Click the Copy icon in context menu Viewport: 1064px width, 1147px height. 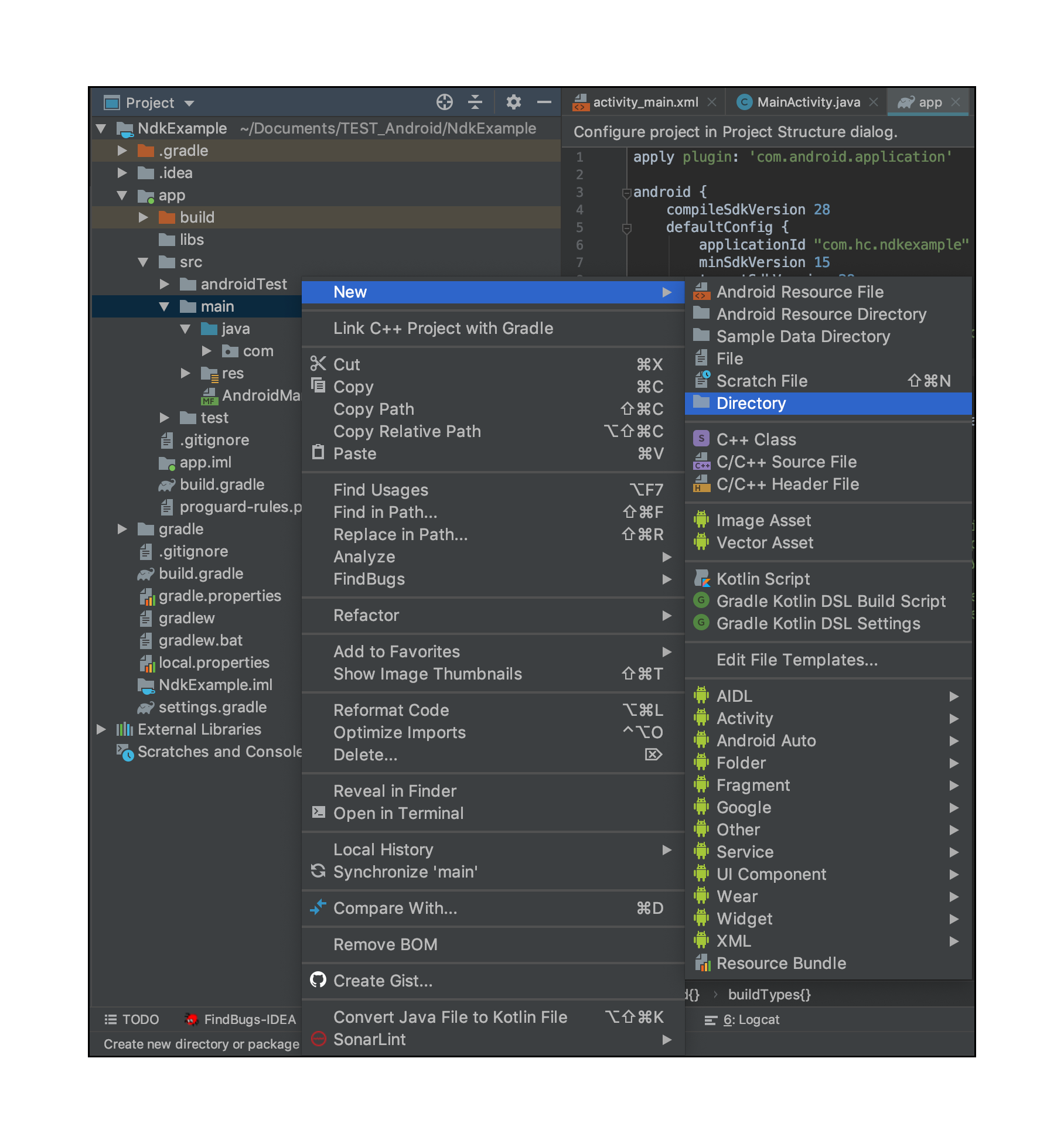pyautogui.click(x=318, y=385)
